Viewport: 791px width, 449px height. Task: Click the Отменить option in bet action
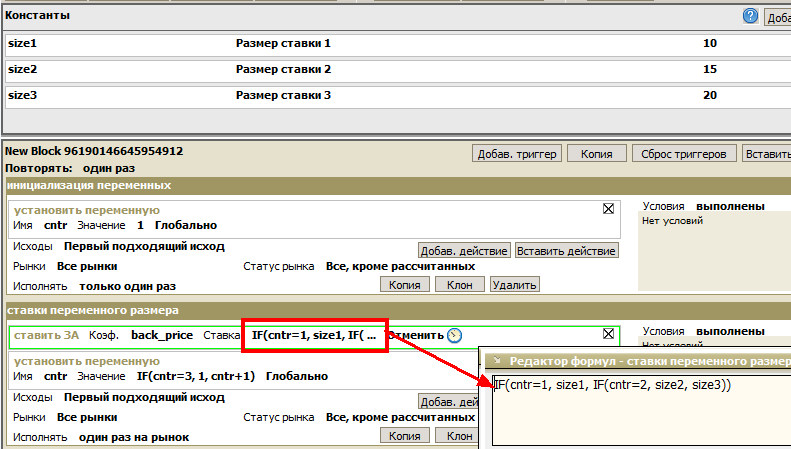416,335
